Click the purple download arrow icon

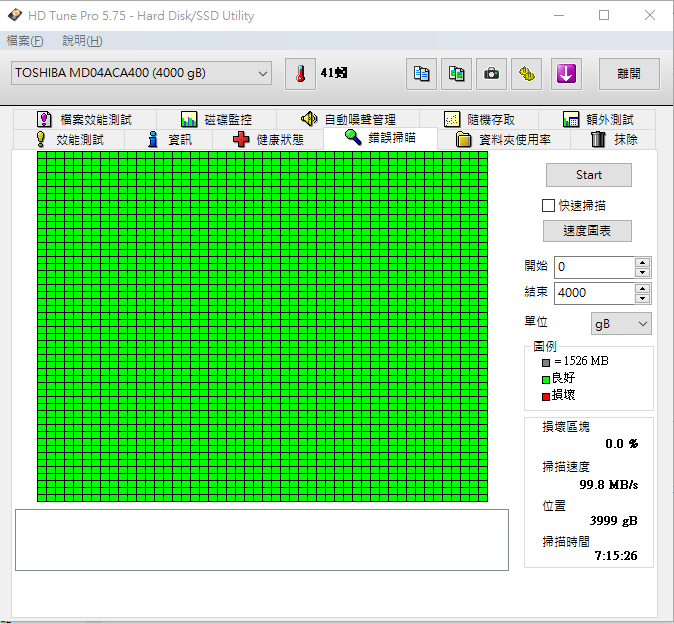point(567,74)
